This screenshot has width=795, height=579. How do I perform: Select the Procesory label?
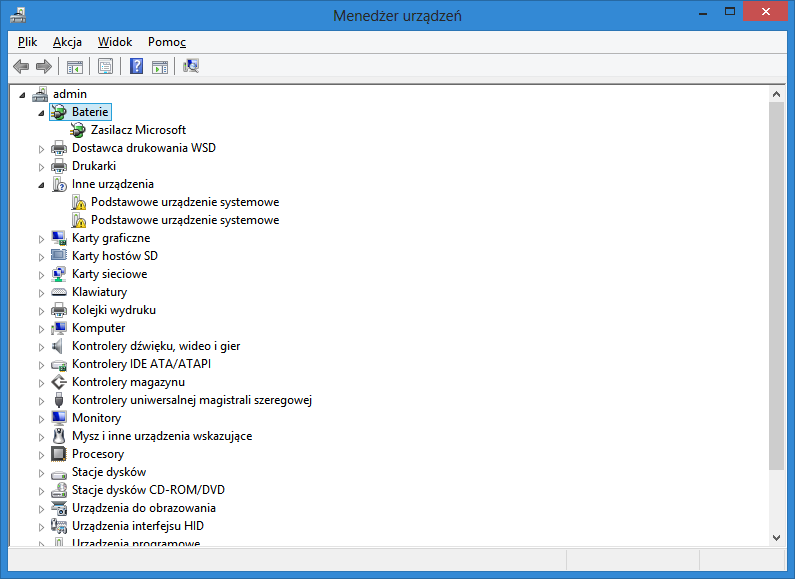click(x=98, y=454)
